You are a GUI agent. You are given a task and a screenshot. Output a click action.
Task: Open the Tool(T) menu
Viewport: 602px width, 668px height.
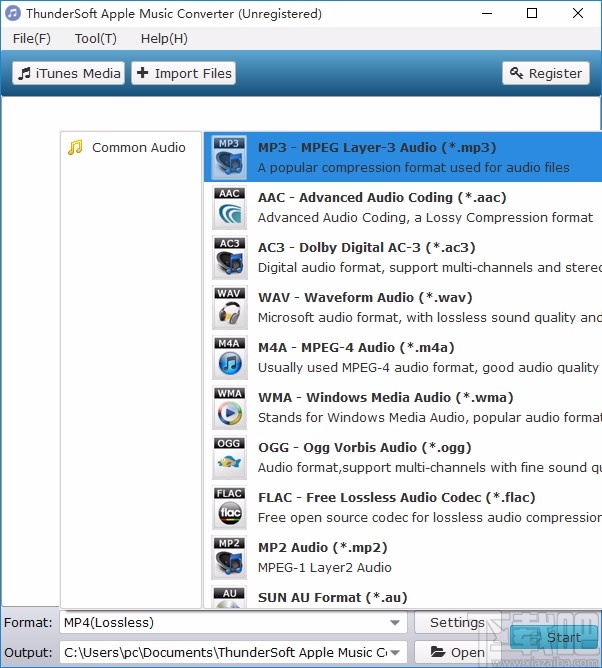[x=95, y=38]
